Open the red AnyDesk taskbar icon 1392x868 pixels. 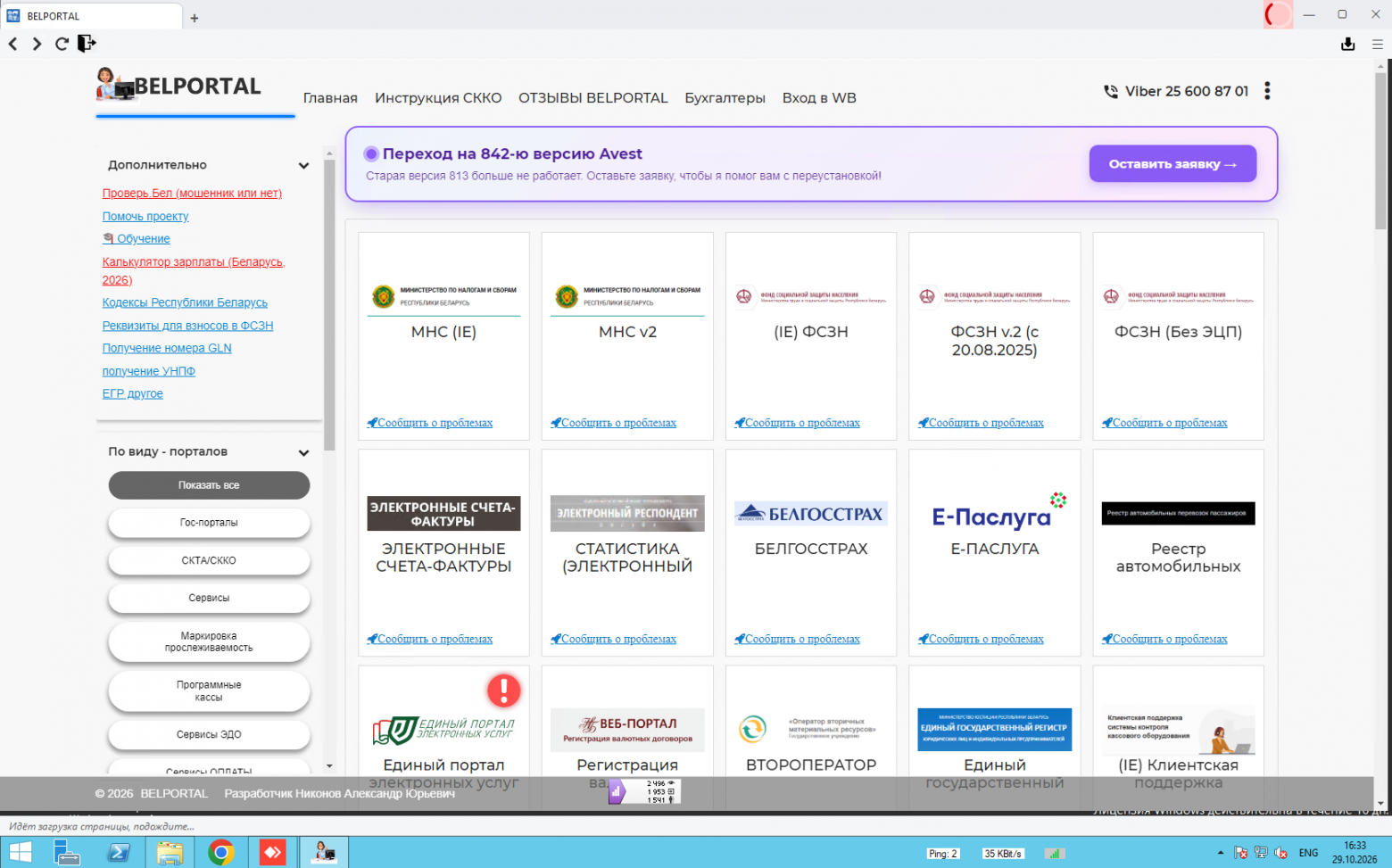click(x=272, y=853)
